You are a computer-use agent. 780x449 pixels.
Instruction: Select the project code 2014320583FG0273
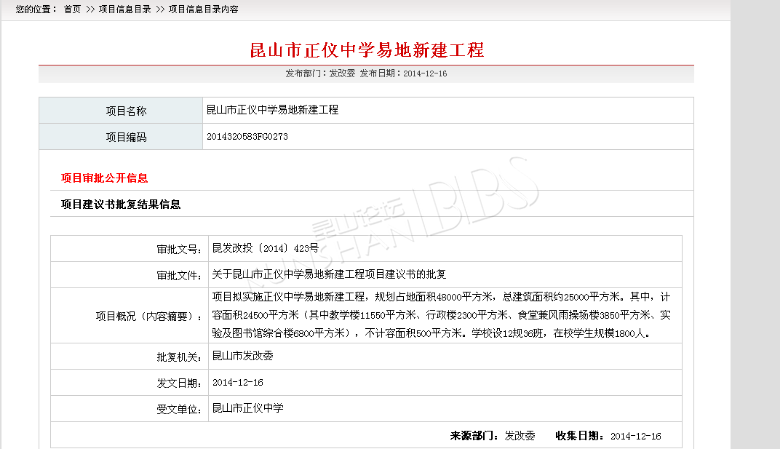pos(247,137)
